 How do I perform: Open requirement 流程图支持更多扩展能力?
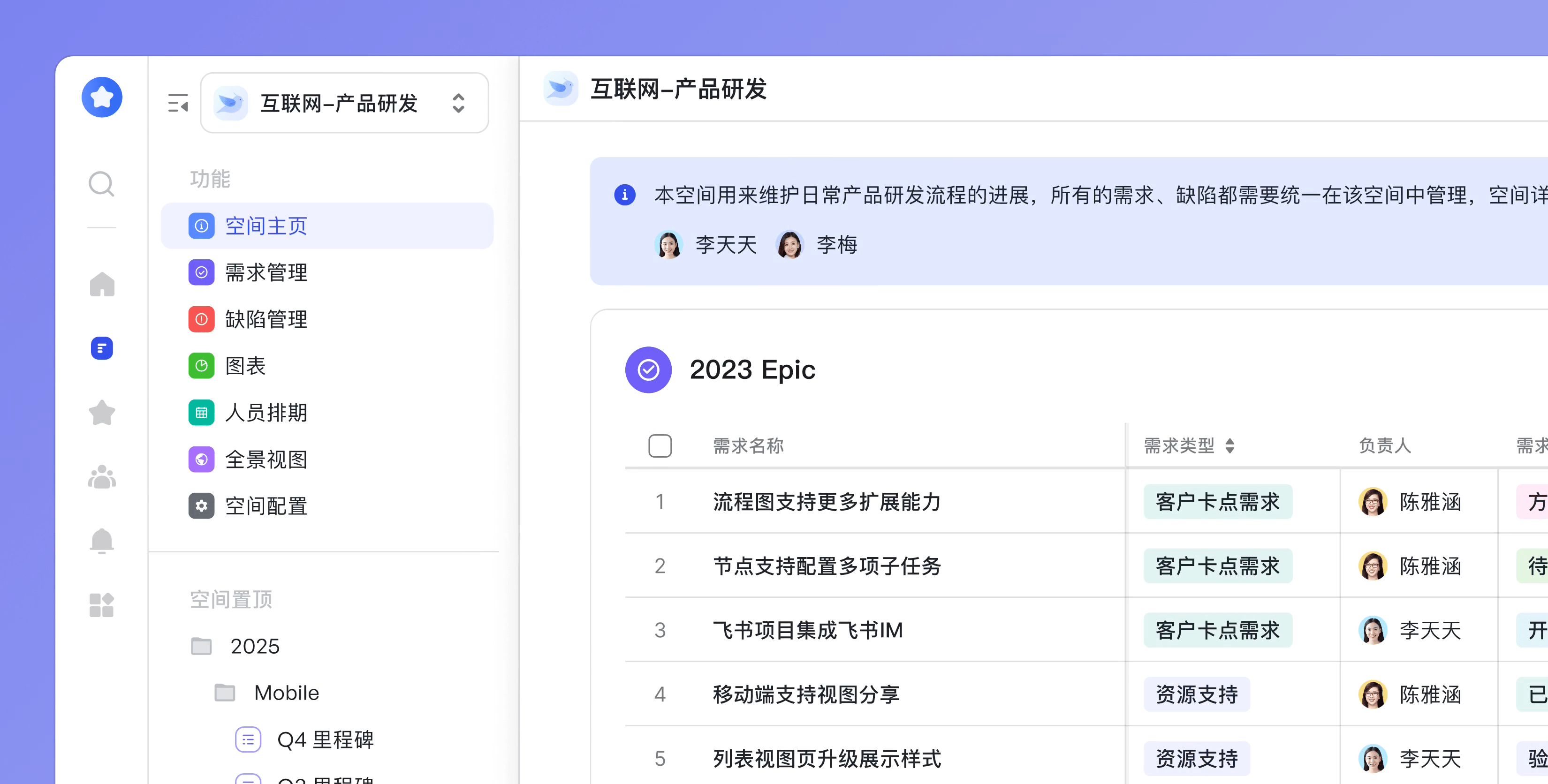tap(827, 502)
